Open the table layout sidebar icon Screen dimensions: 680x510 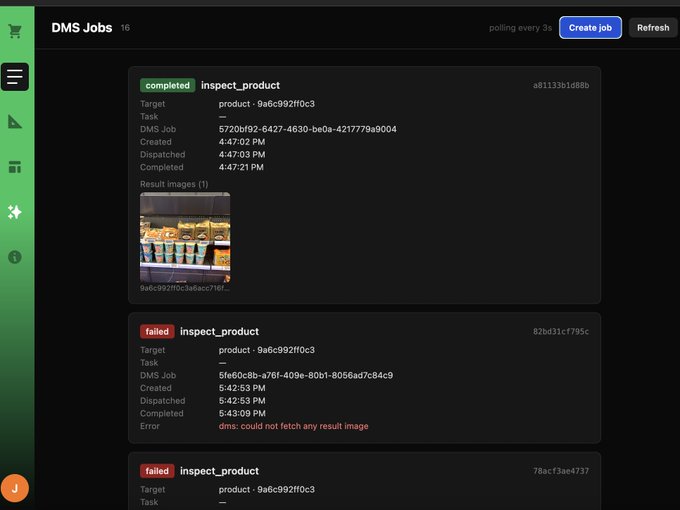pos(15,167)
